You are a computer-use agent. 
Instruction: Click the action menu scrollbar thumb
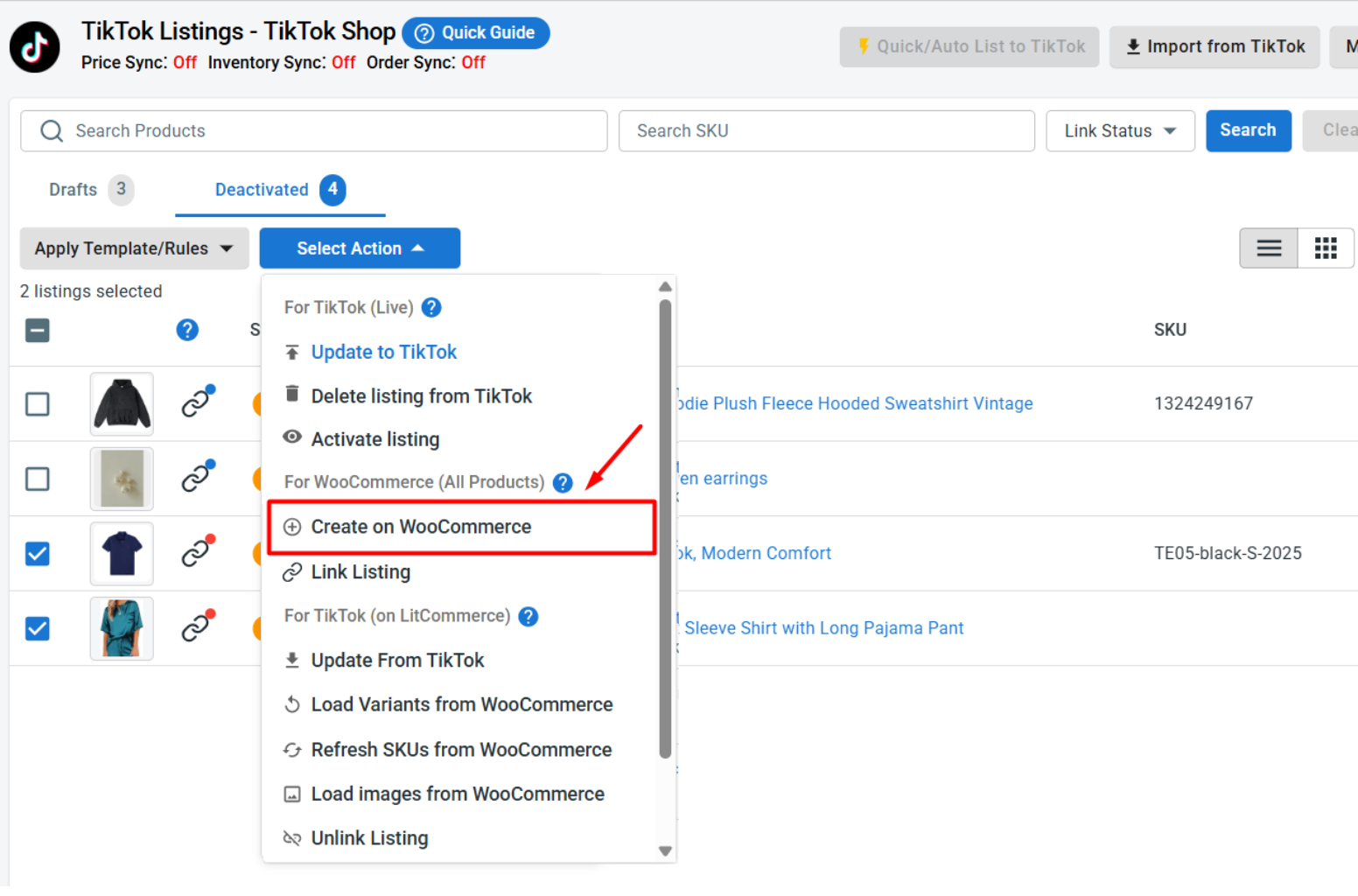coord(665,528)
